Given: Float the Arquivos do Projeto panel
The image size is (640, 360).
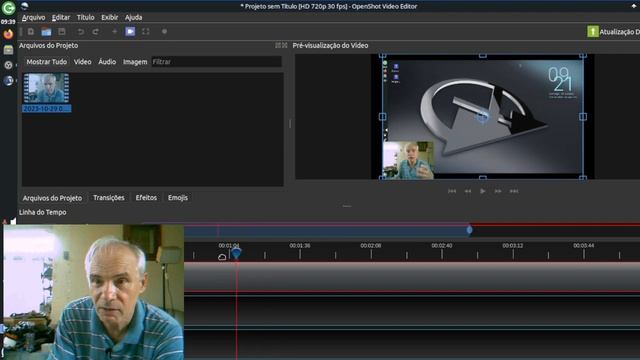Looking at the screenshot, I should point(278,45).
